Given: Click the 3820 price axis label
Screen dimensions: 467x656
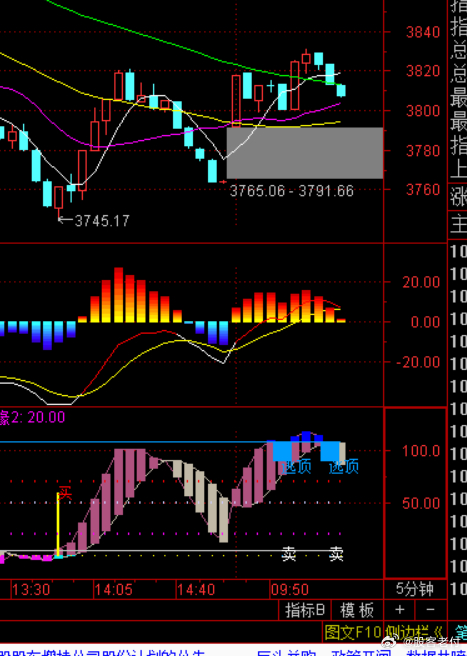Looking at the screenshot, I should coord(423,71).
